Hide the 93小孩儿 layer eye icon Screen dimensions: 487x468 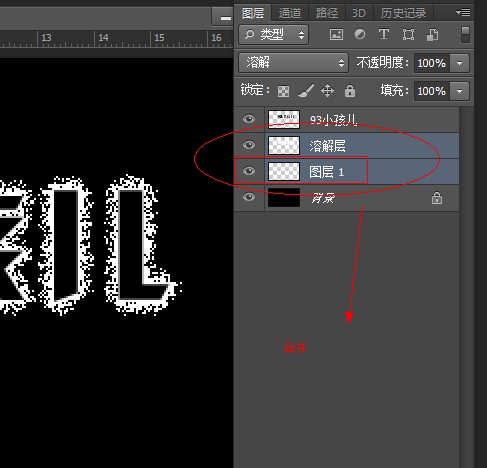point(249,119)
